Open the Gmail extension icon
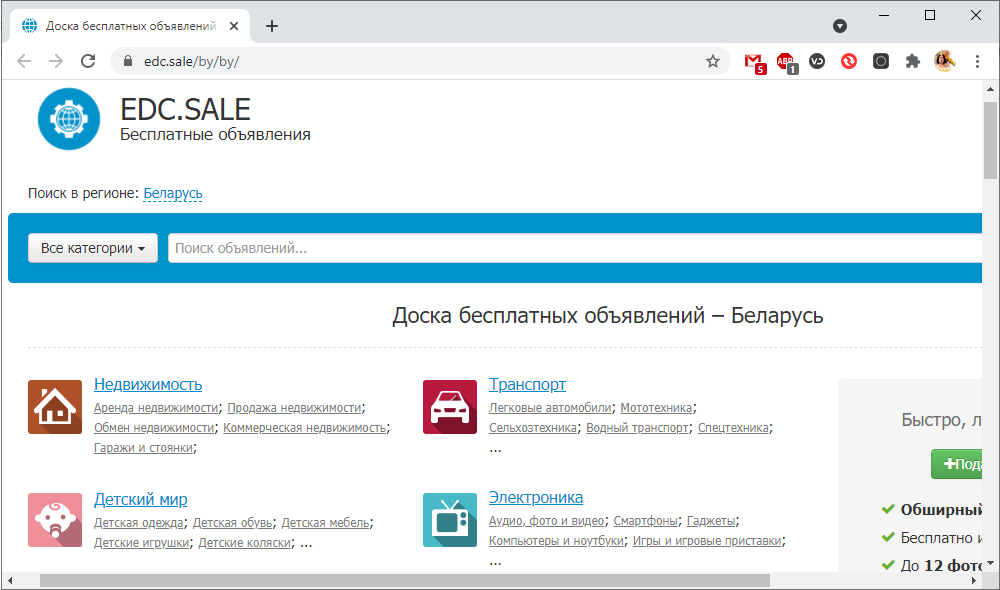The height and width of the screenshot is (590, 1000). (x=754, y=61)
